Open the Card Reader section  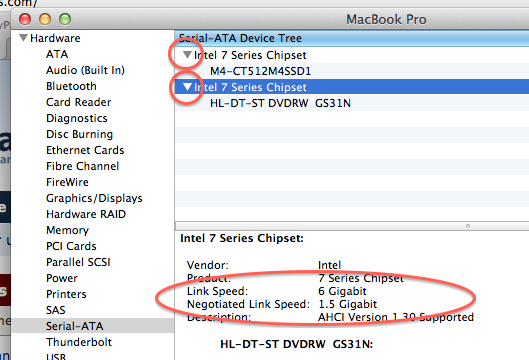pos(79,102)
